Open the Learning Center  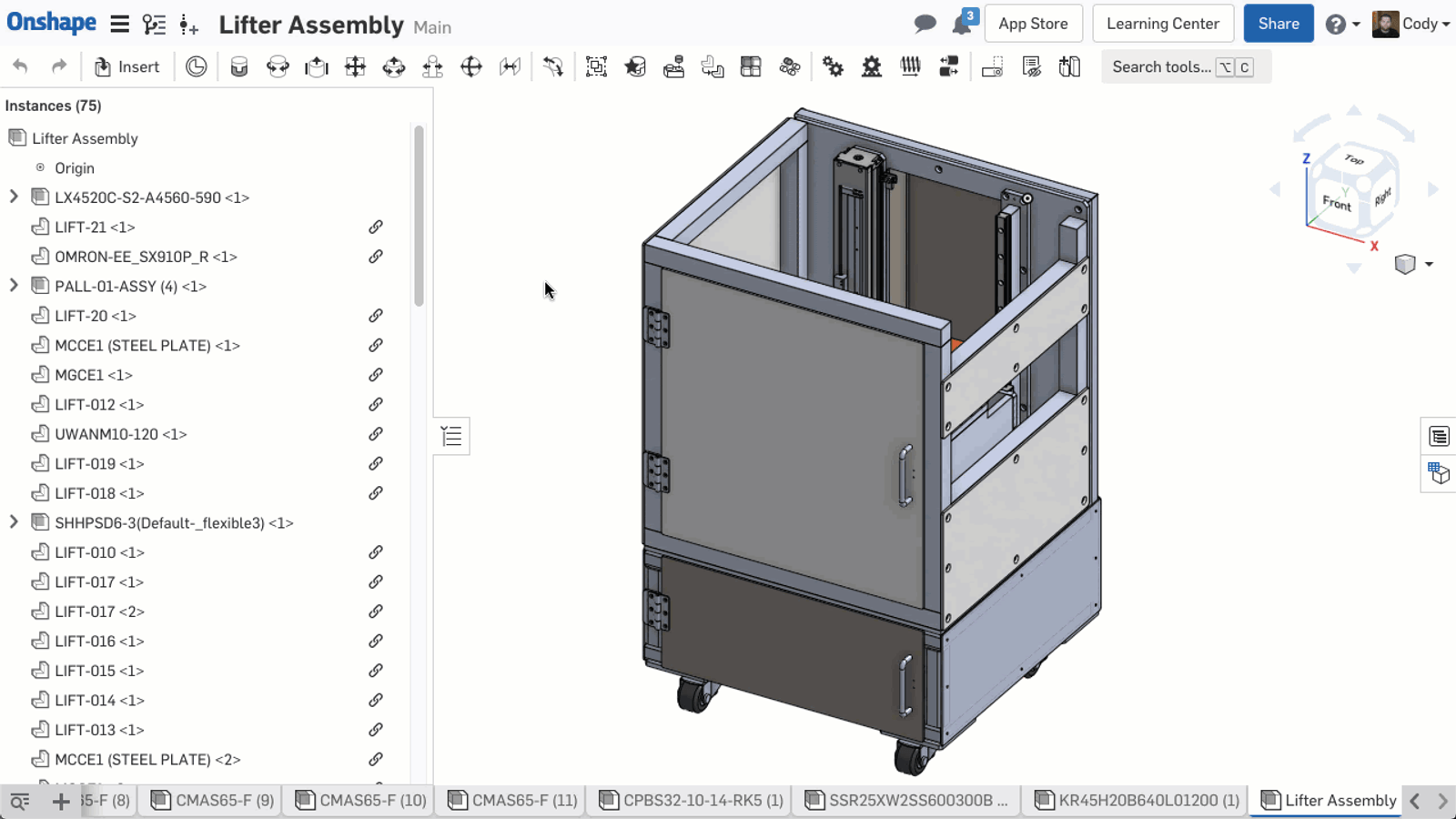1162,24
